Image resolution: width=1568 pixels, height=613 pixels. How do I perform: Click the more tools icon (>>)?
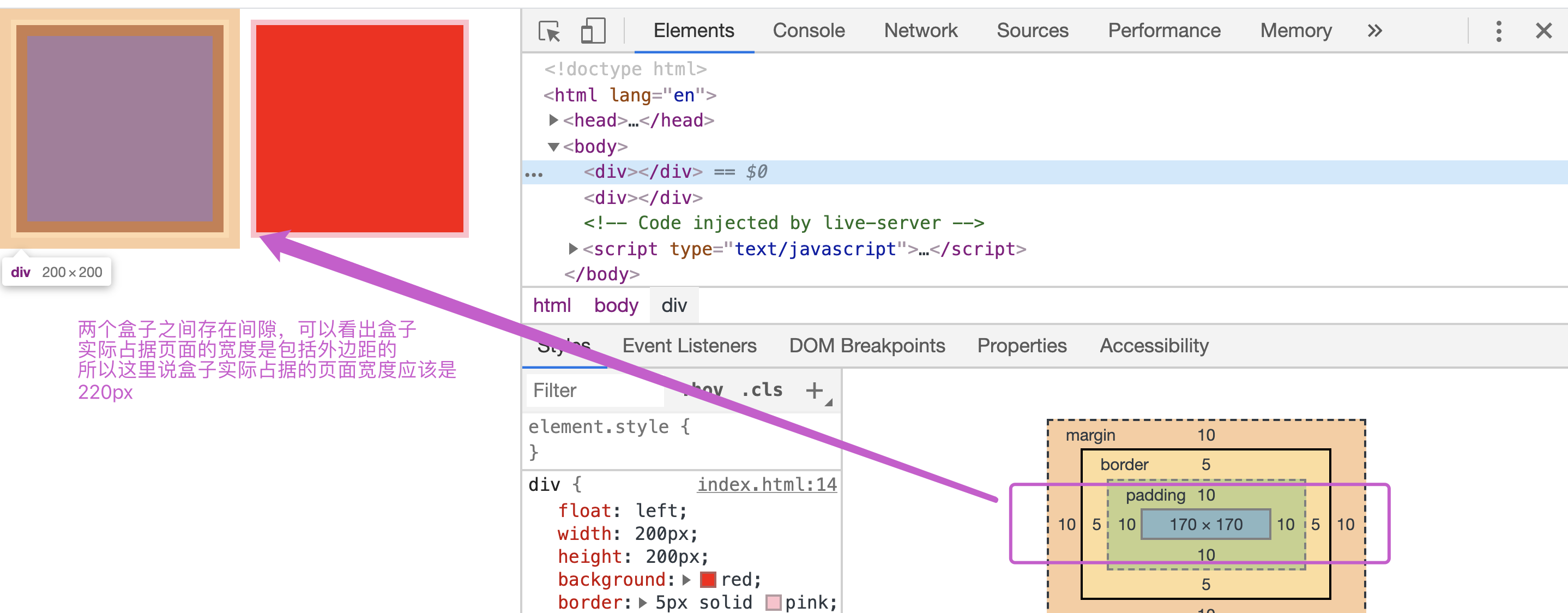coord(1375,31)
